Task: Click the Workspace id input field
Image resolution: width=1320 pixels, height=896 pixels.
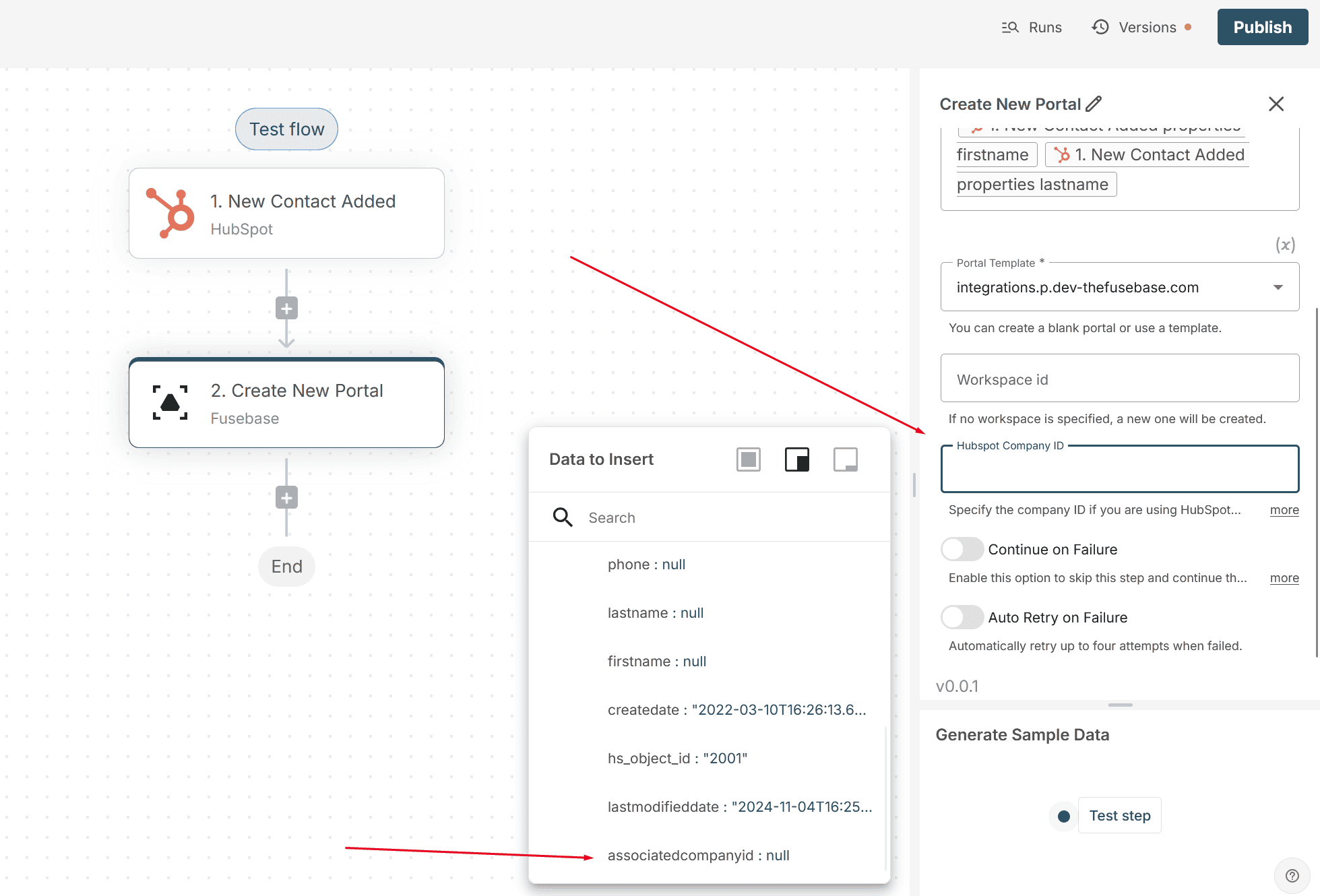Action: tap(1119, 379)
